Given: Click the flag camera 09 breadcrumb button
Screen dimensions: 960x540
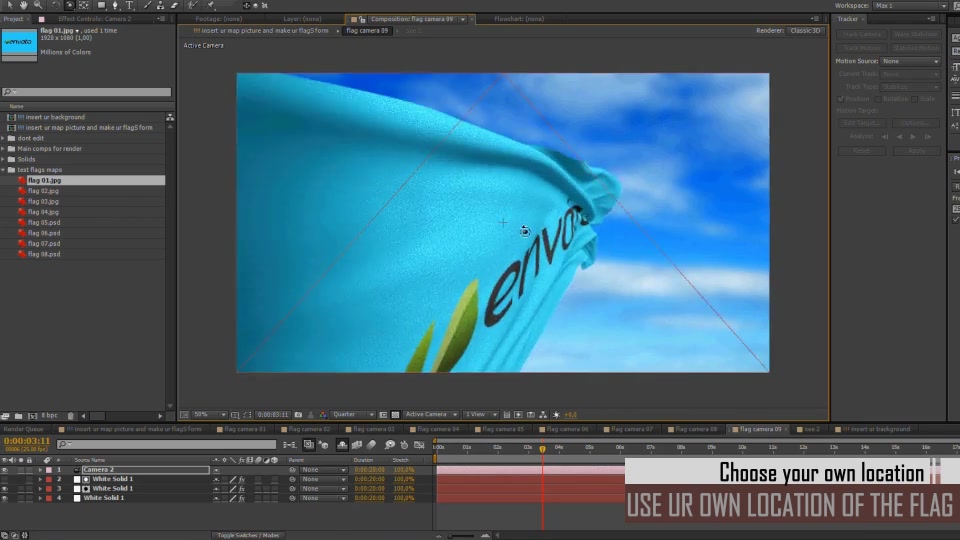Looking at the screenshot, I should tap(367, 30).
